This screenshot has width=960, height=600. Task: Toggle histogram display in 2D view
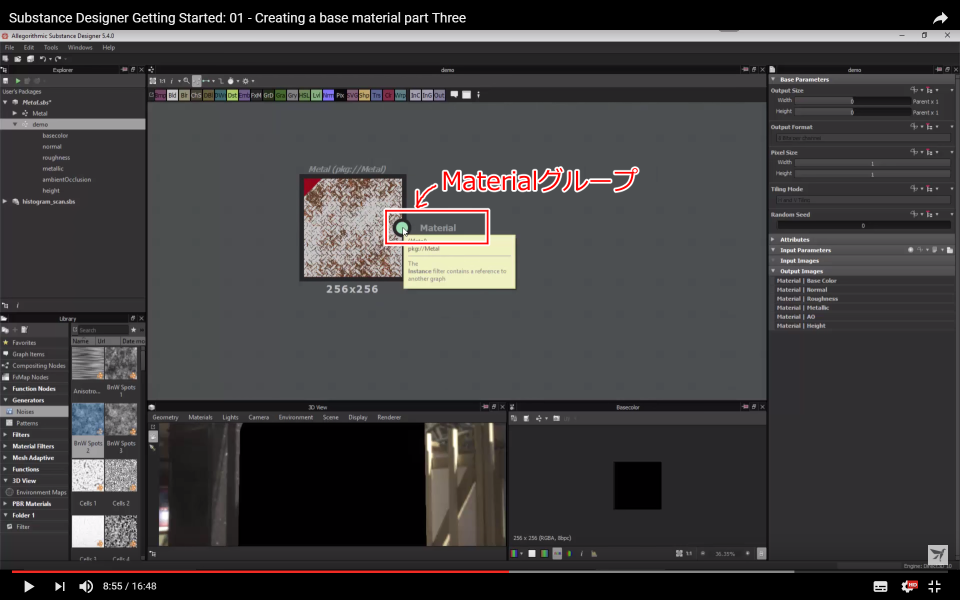point(593,553)
